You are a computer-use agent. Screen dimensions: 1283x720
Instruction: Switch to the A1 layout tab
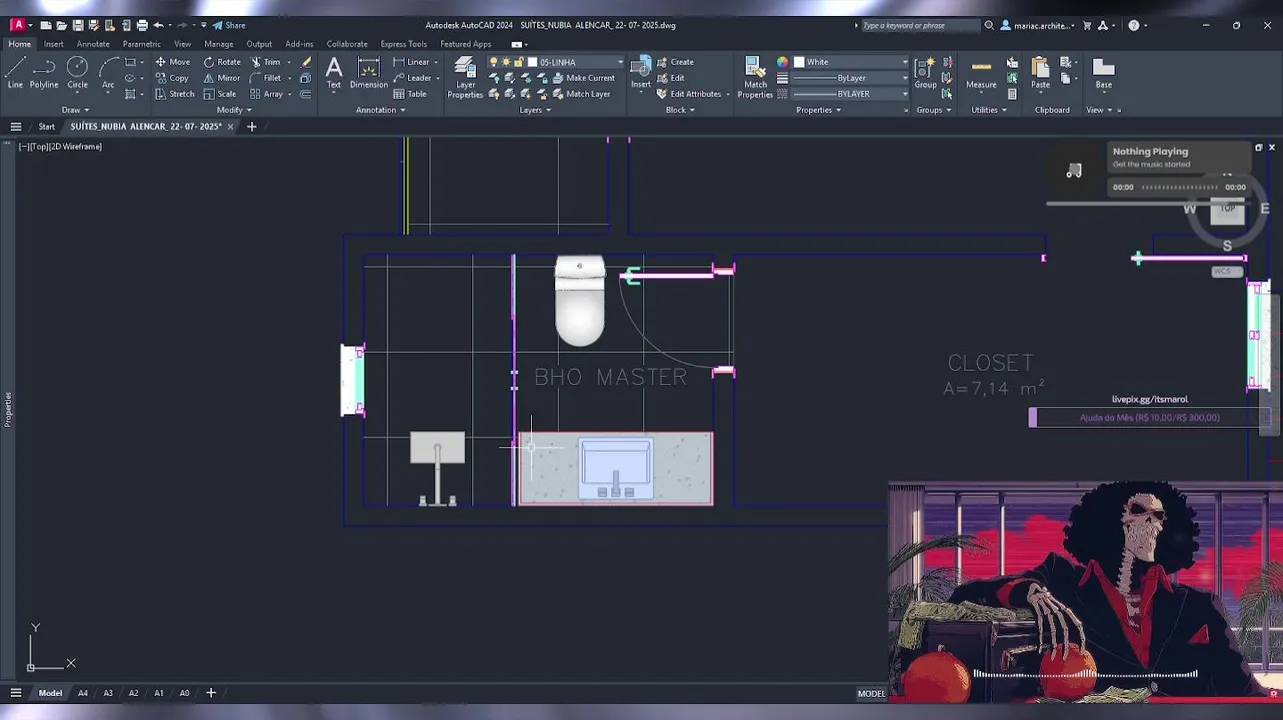[158, 693]
